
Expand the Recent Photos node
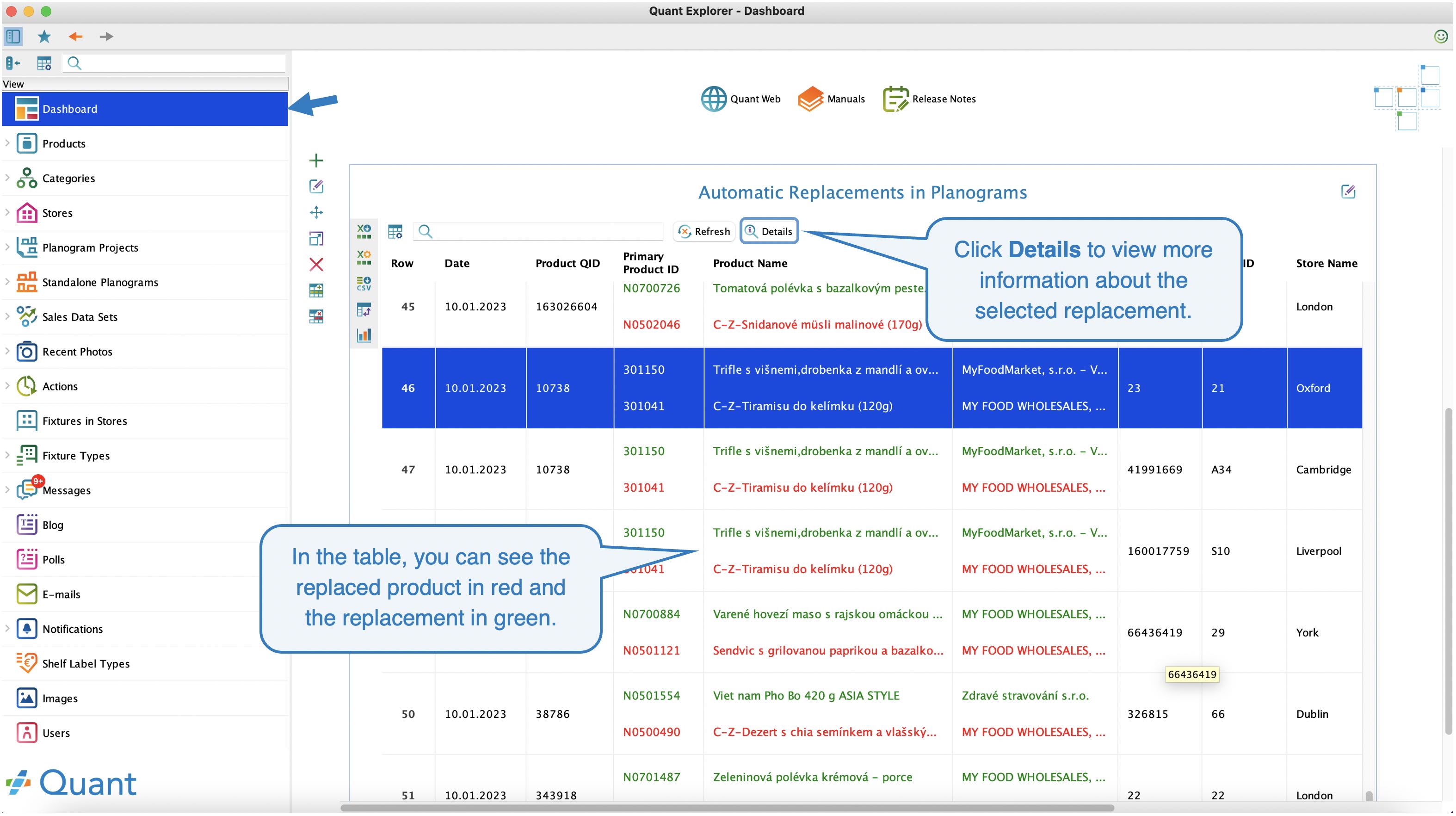tap(7, 351)
